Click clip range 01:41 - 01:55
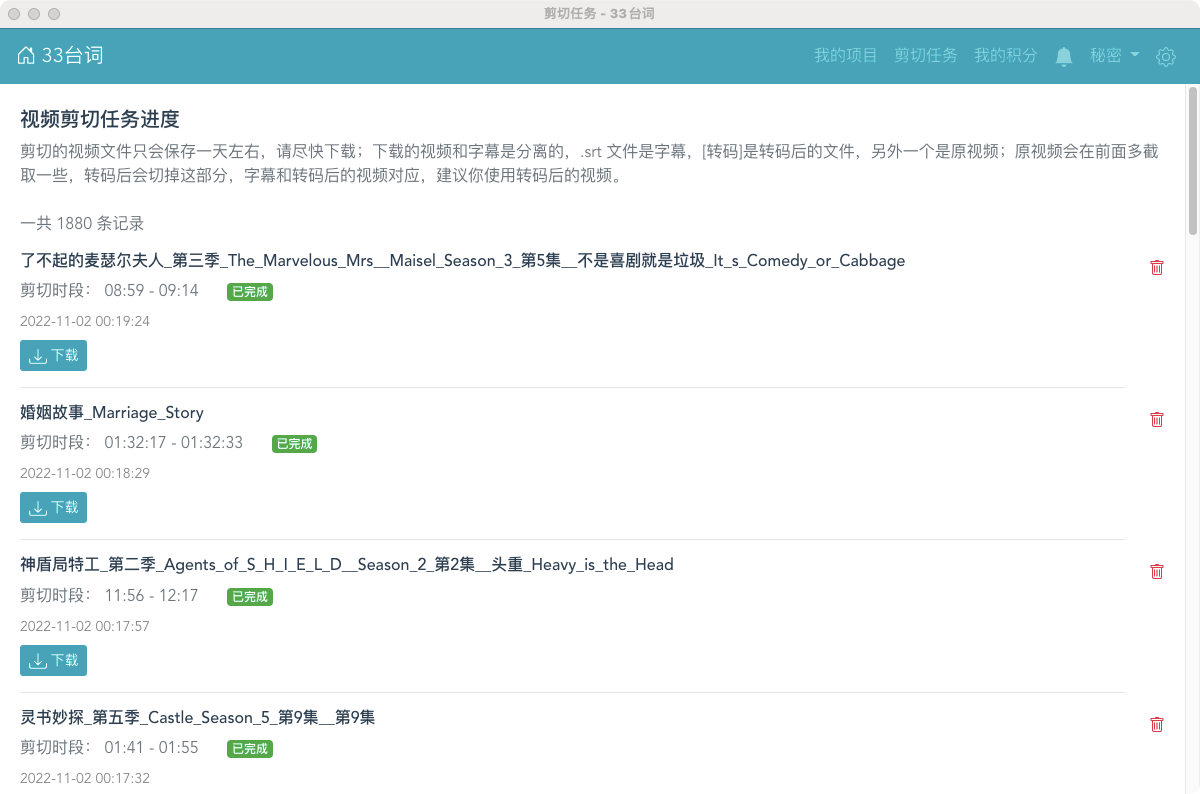The image size is (1200, 794). click(152, 748)
